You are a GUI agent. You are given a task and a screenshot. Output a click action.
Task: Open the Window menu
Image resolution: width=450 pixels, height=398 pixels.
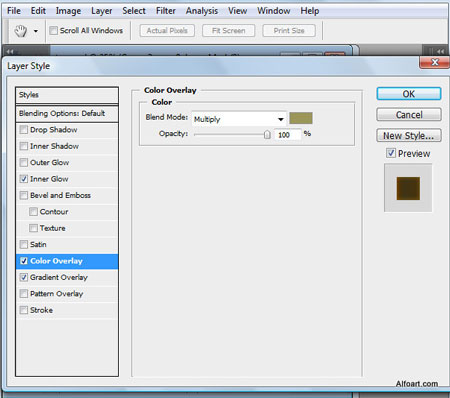pos(274,11)
